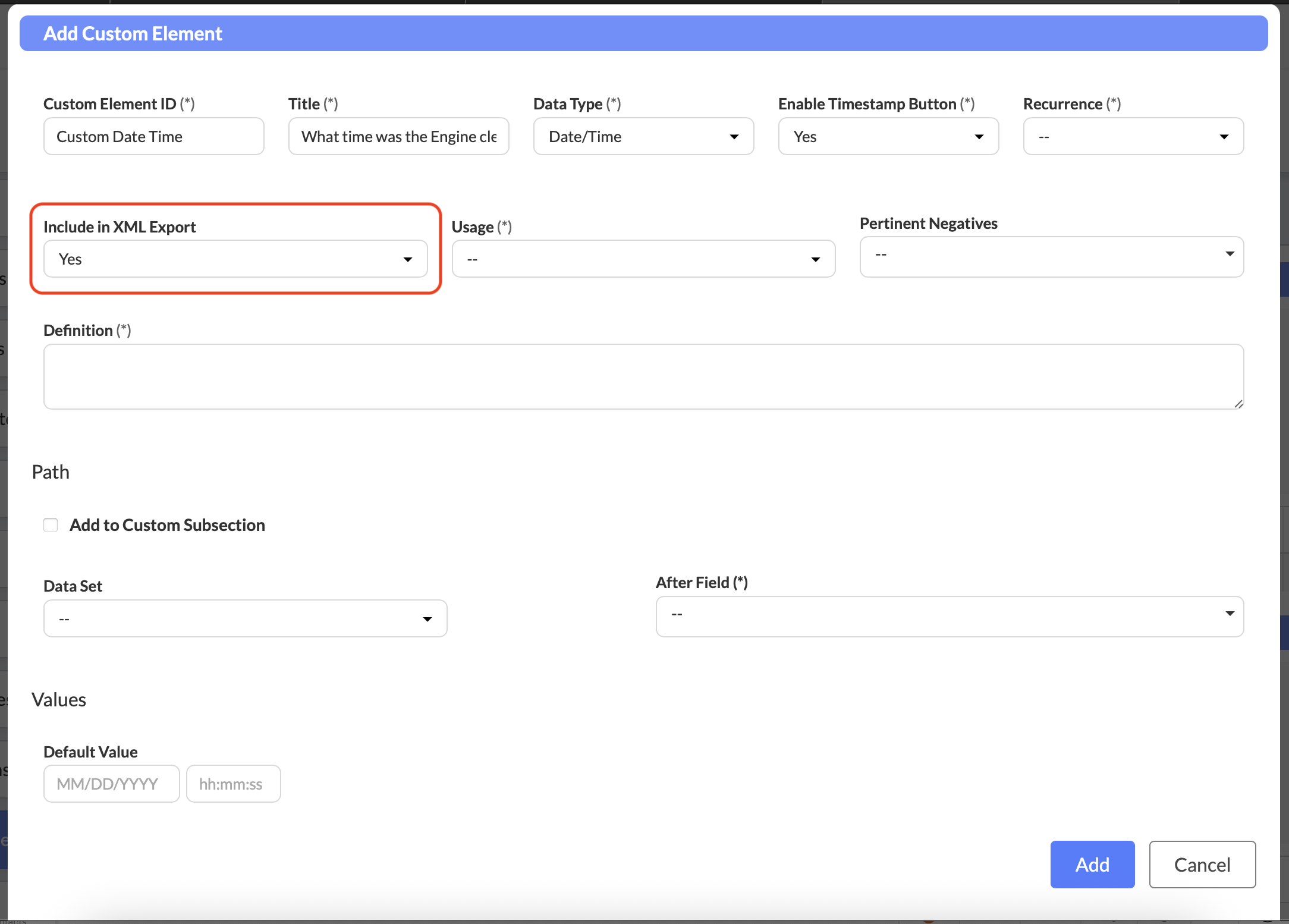Image resolution: width=1289 pixels, height=924 pixels.
Task: Open the After Field dropdown
Action: pos(950,616)
